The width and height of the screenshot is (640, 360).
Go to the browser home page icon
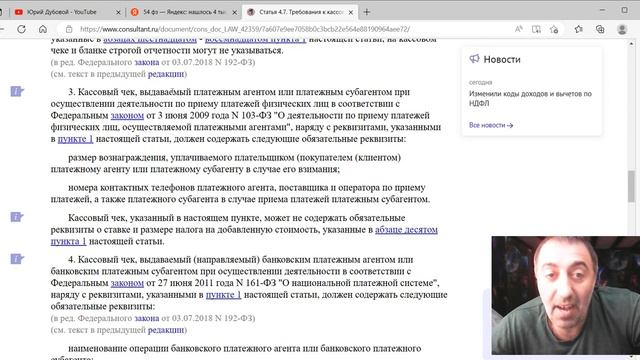pyautogui.click(x=43, y=29)
